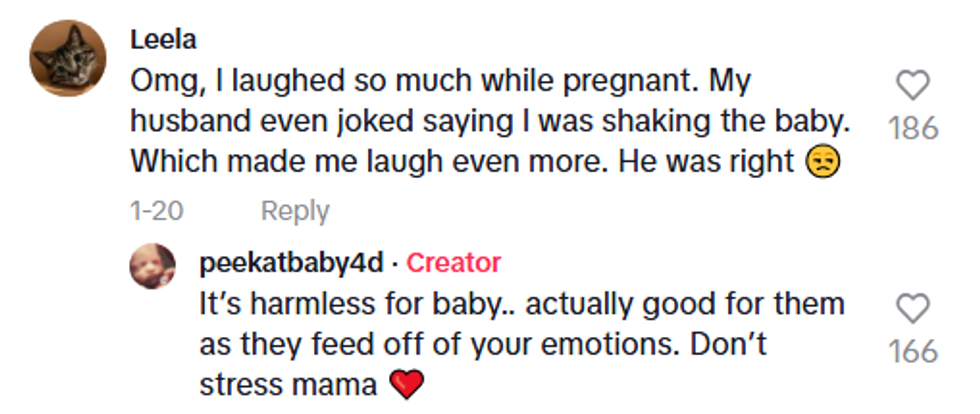Click the 166 like count on the reply
The image size is (980, 414).
pyautogui.click(x=912, y=351)
